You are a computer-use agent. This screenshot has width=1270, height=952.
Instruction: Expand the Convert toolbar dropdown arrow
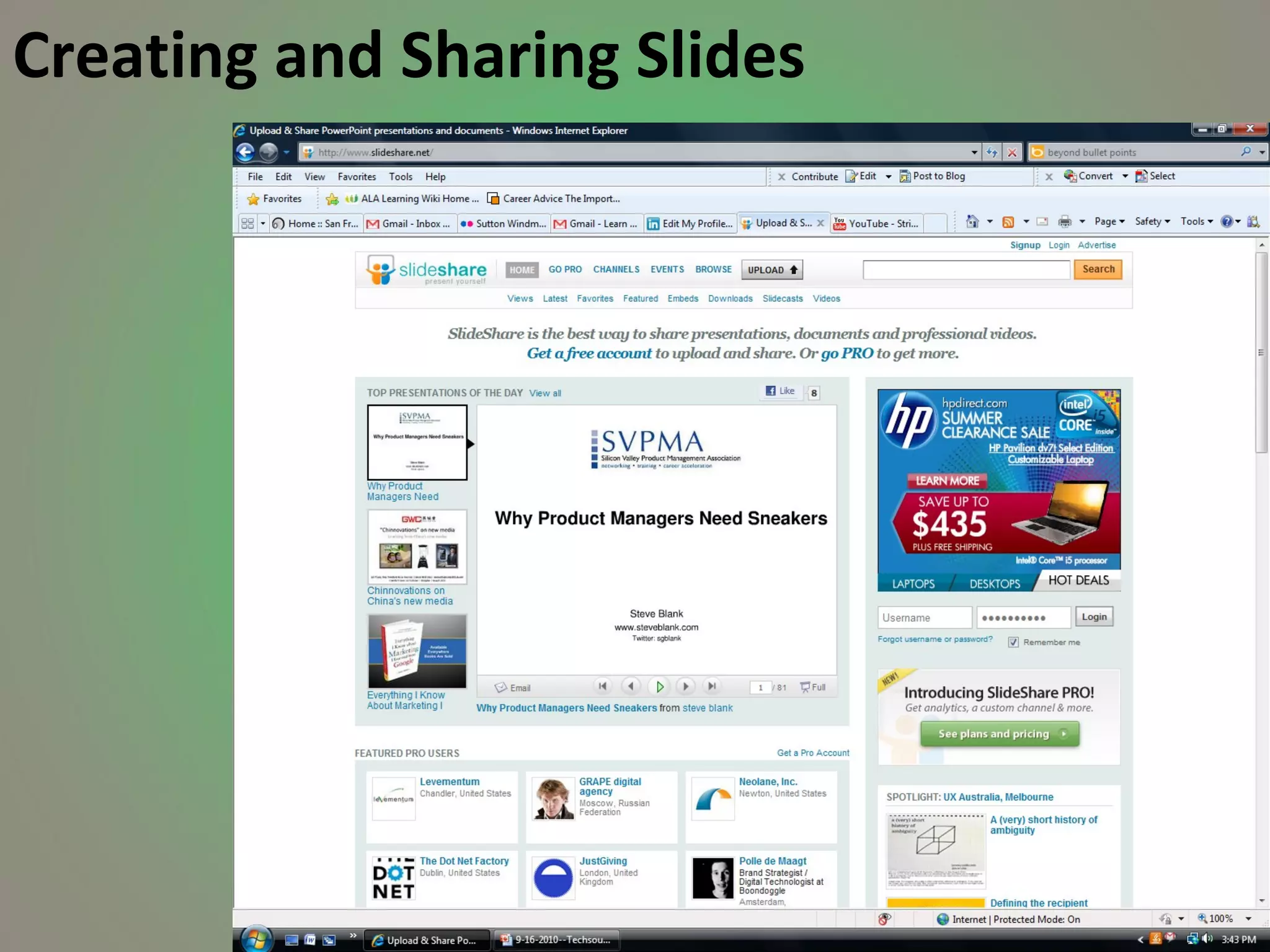[x=1125, y=176]
